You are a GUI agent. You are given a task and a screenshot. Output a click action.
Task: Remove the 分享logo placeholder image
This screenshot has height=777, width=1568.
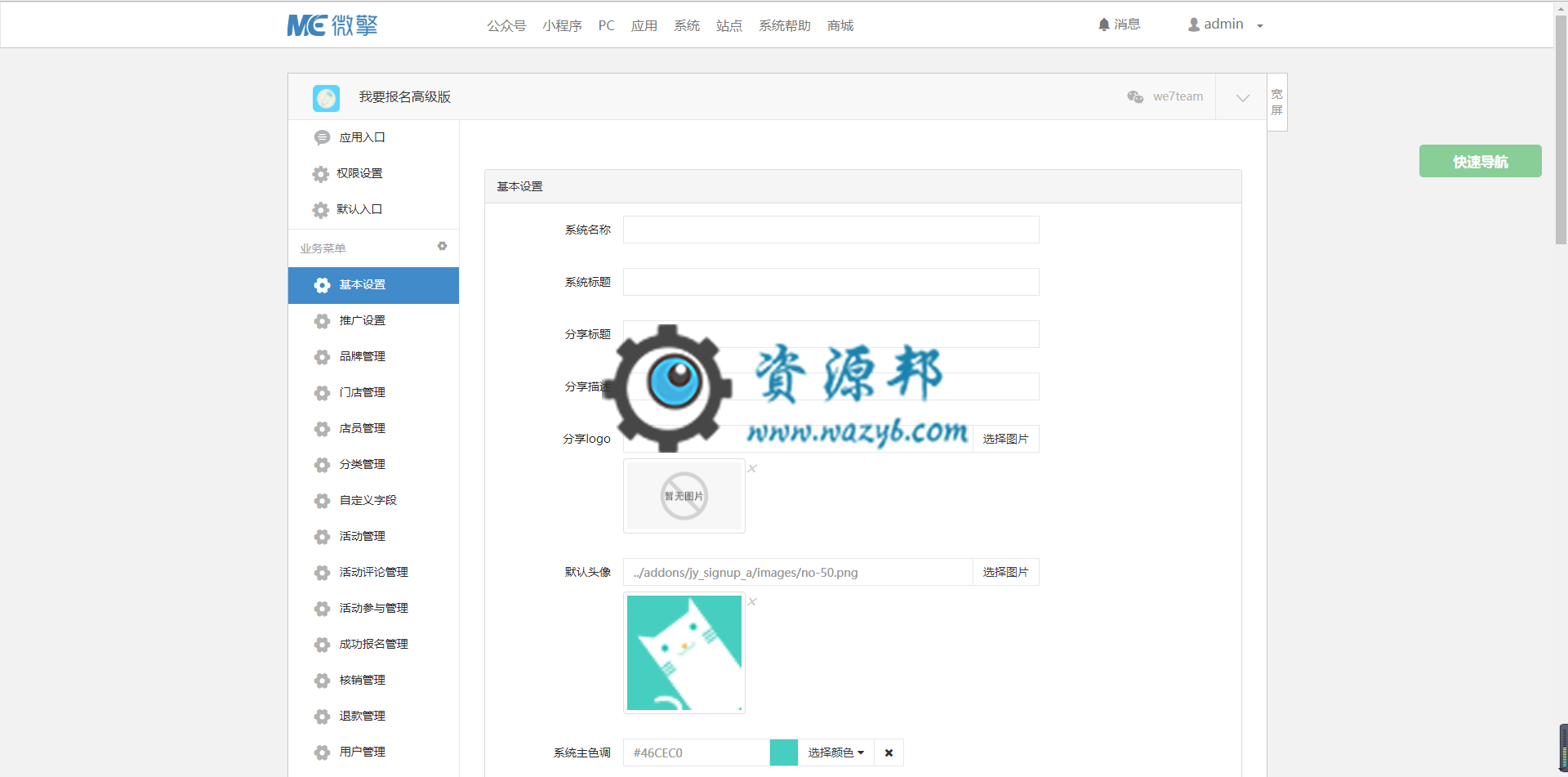pyautogui.click(x=752, y=468)
